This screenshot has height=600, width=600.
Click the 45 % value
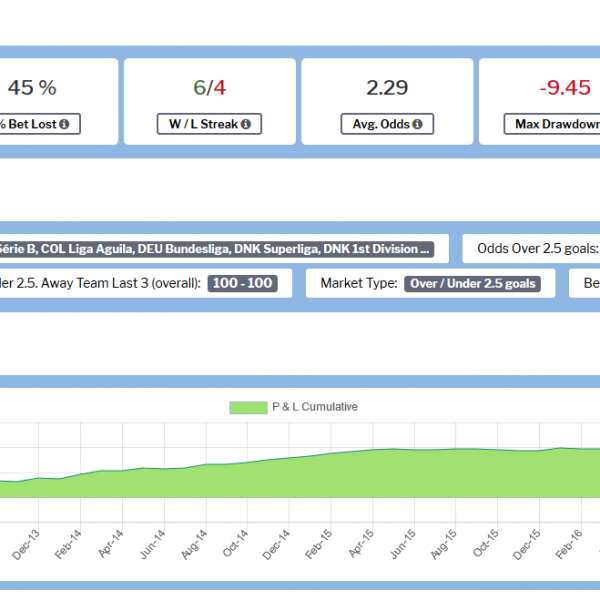tap(32, 88)
